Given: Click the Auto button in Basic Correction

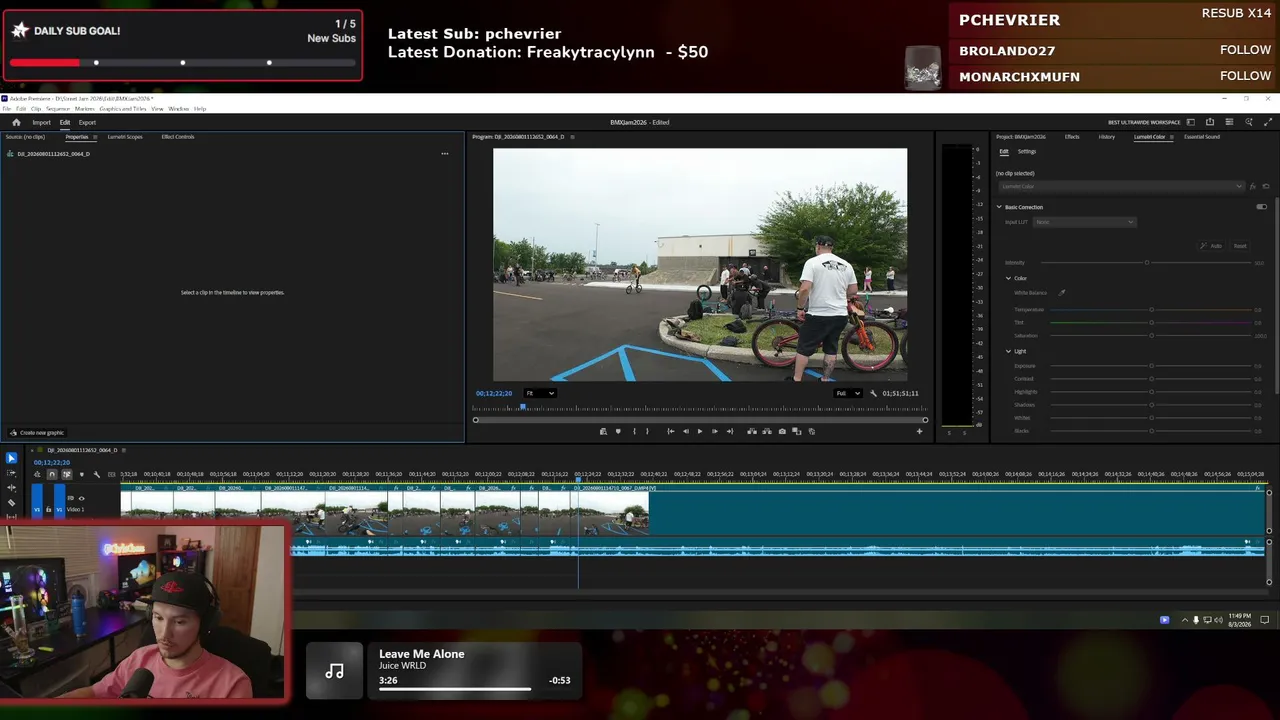Looking at the screenshot, I should pos(1212,246).
